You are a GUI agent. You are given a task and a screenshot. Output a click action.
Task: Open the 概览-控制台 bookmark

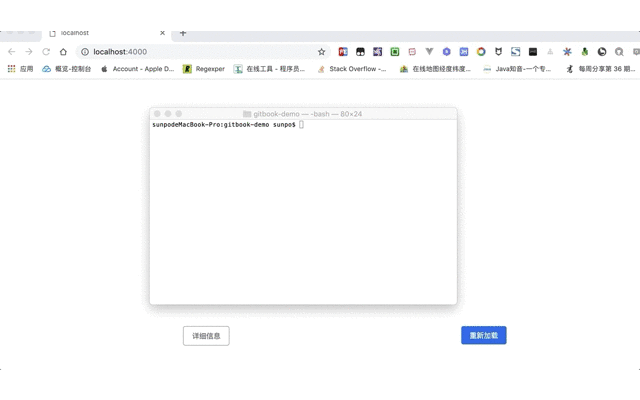[66, 69]
